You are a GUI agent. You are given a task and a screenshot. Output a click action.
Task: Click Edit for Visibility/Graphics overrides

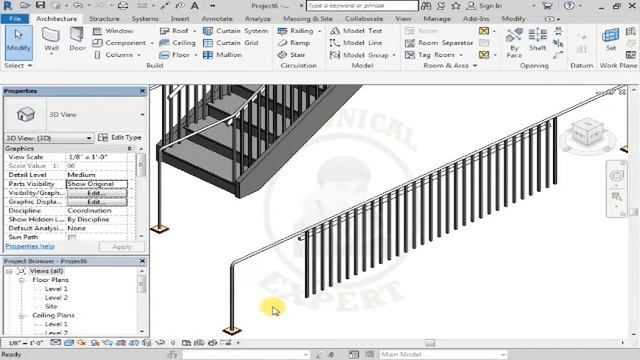(97, 193)
